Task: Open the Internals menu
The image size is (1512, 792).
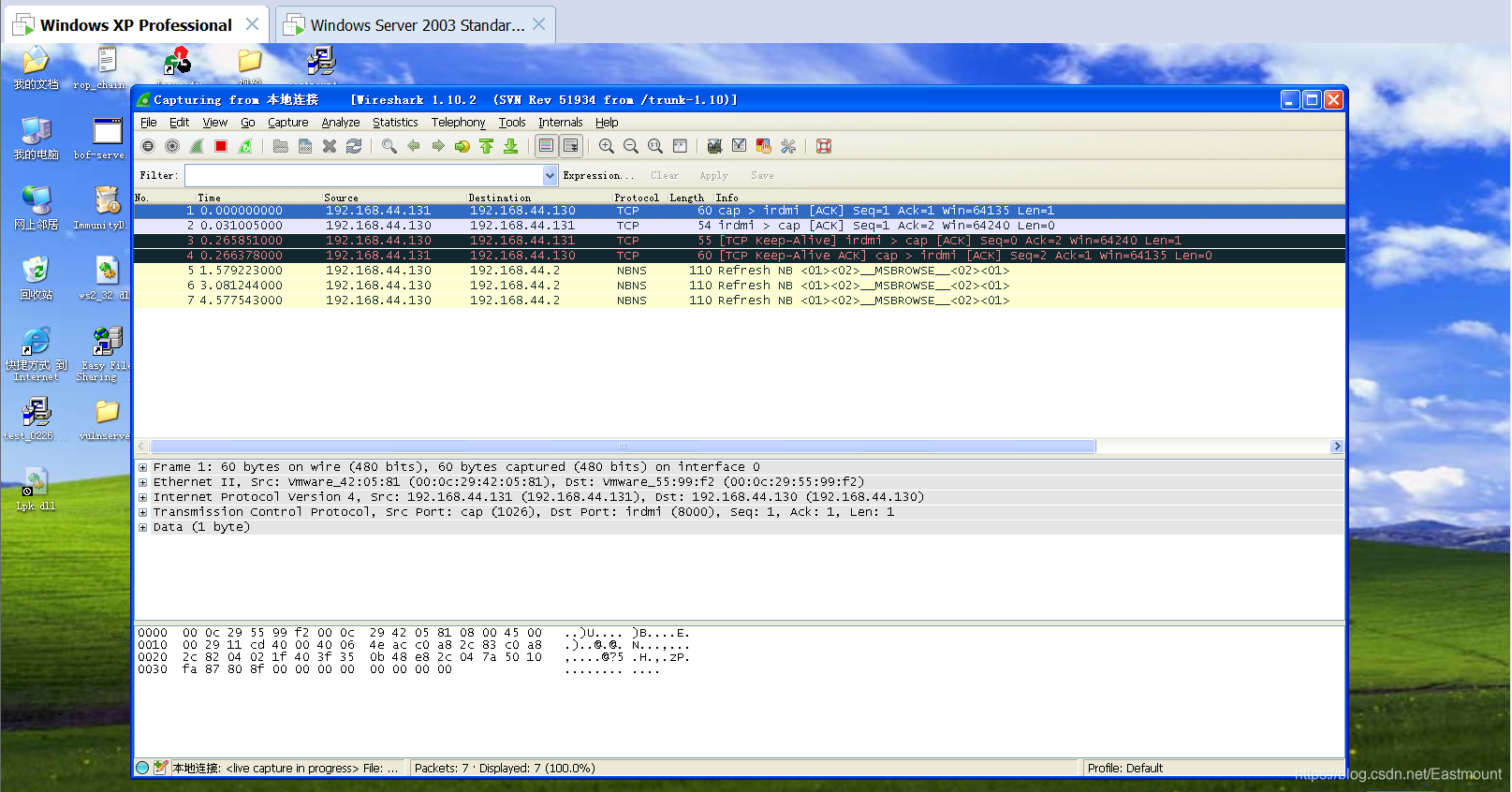Action: (560, 123)
